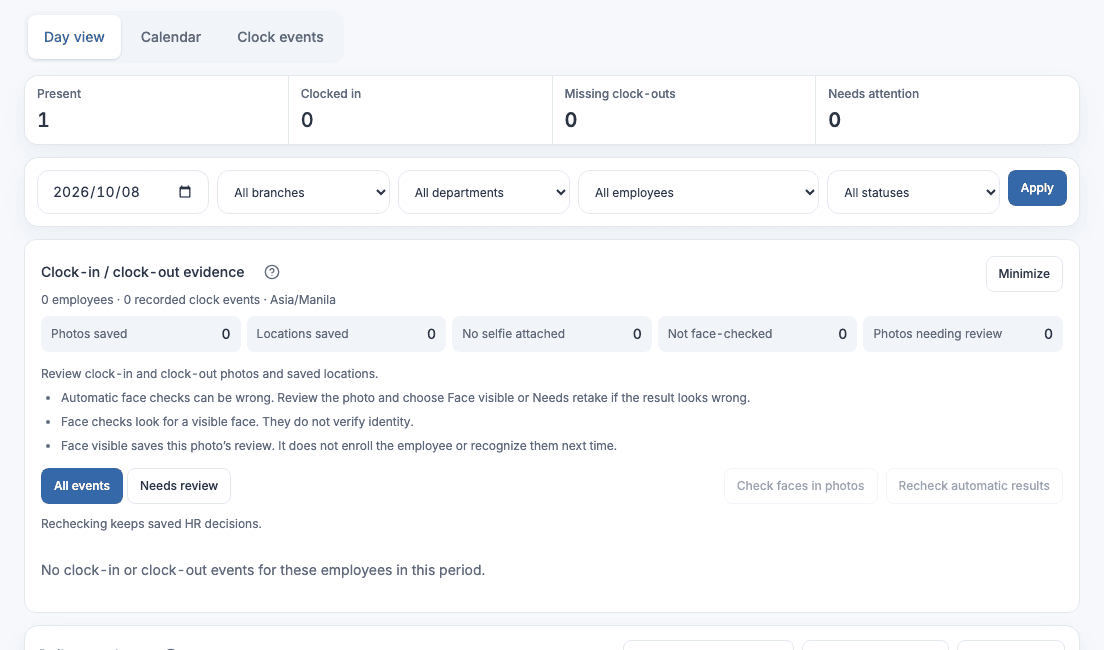Click the No selfie attached counter
1104x650 pixels.
[x=552, y=334]
